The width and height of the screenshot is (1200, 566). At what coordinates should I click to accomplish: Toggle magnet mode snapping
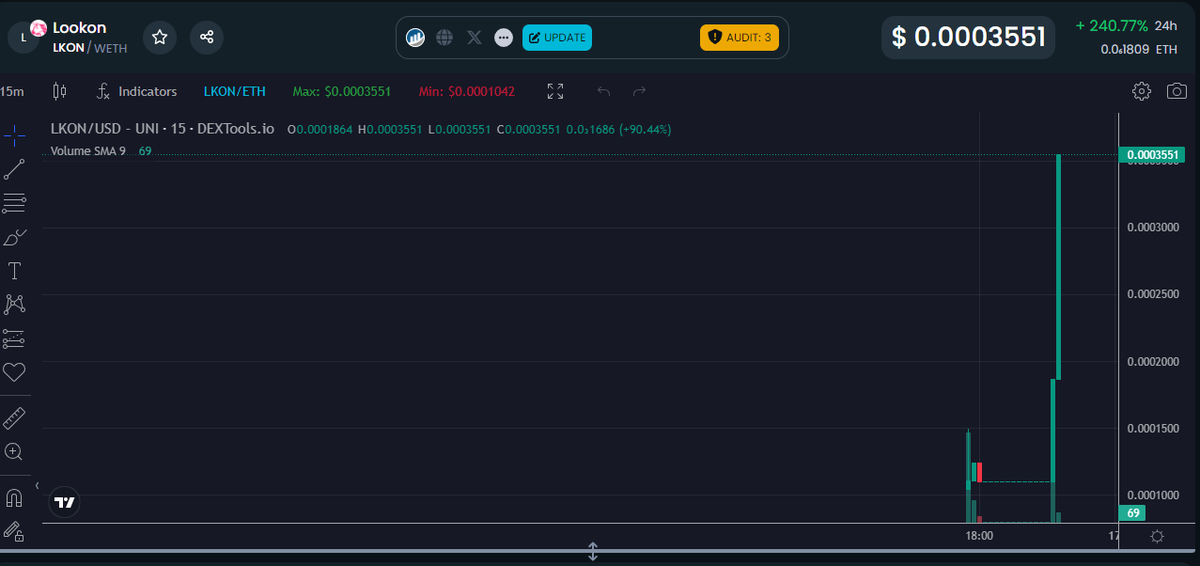[15, 498]
